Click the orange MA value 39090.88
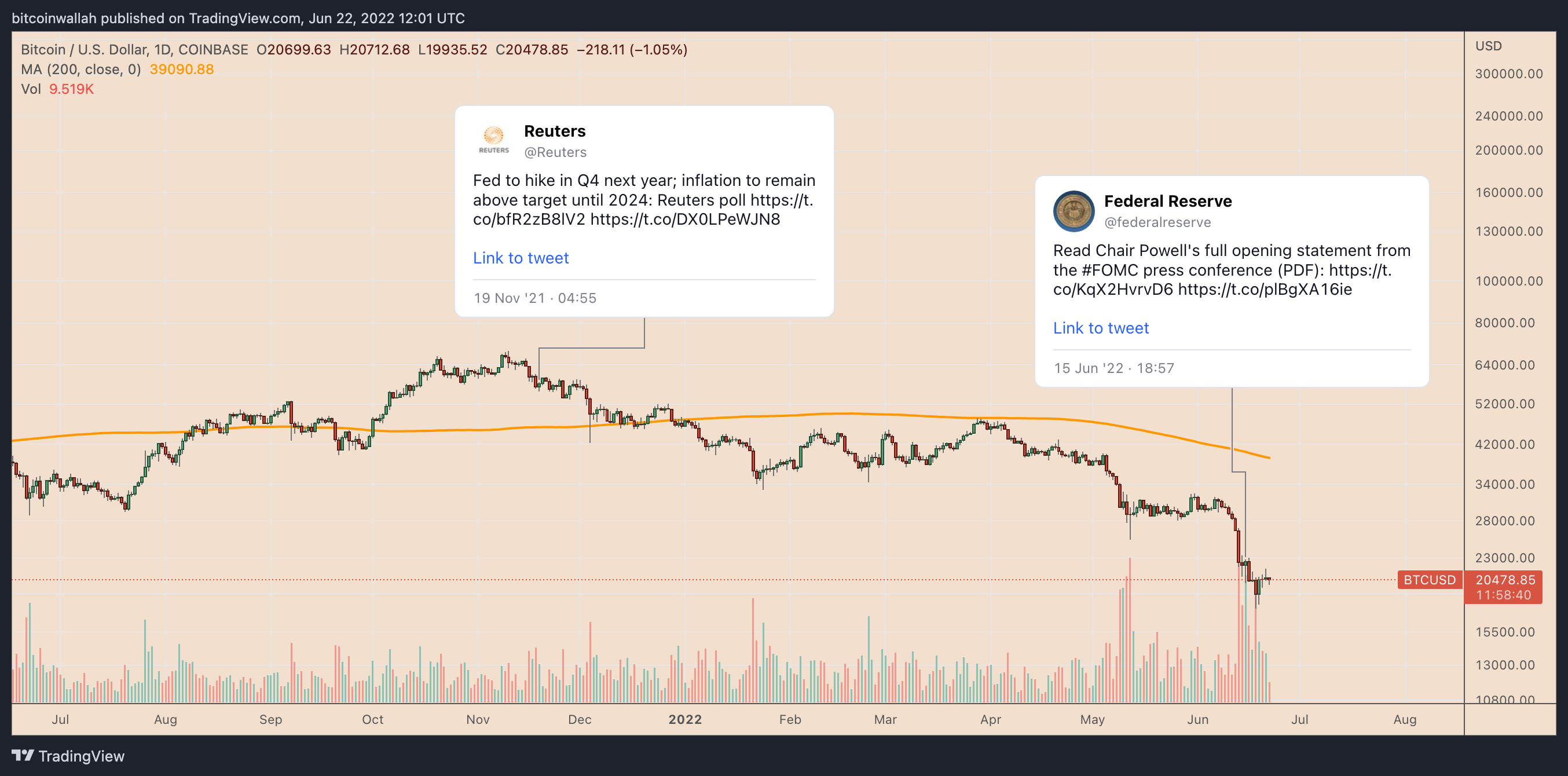The width and height of the screenshot is (1568, 776). [181, 69]
